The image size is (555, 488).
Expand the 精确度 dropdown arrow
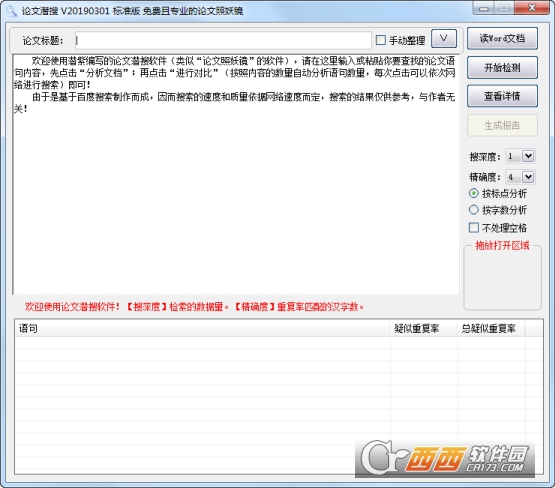coord(528,177)
